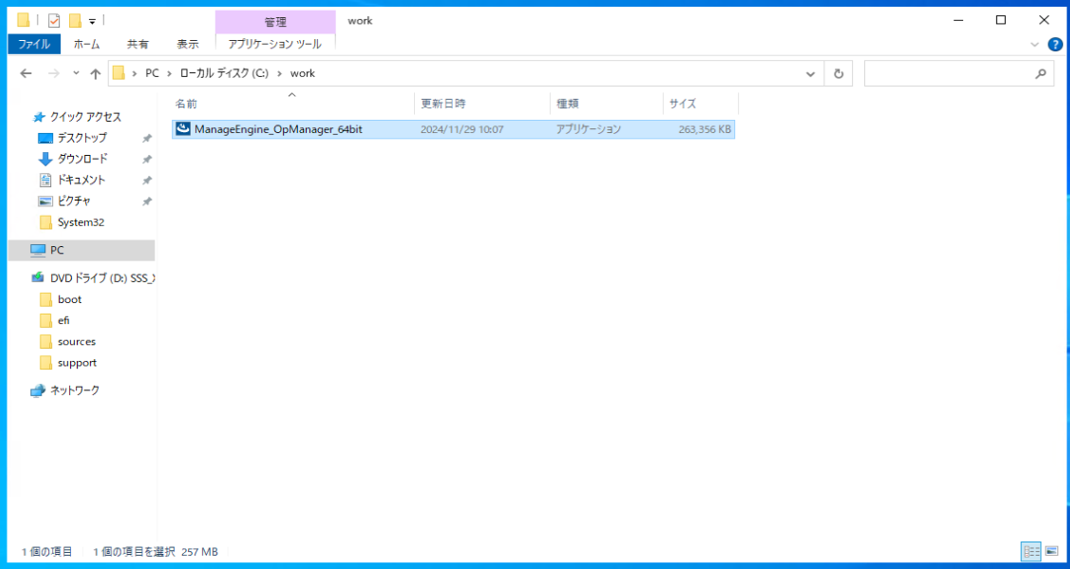Sort by the 名前 column header
1070x569 pixels.
pyautogui.click(x=291, y=104)
